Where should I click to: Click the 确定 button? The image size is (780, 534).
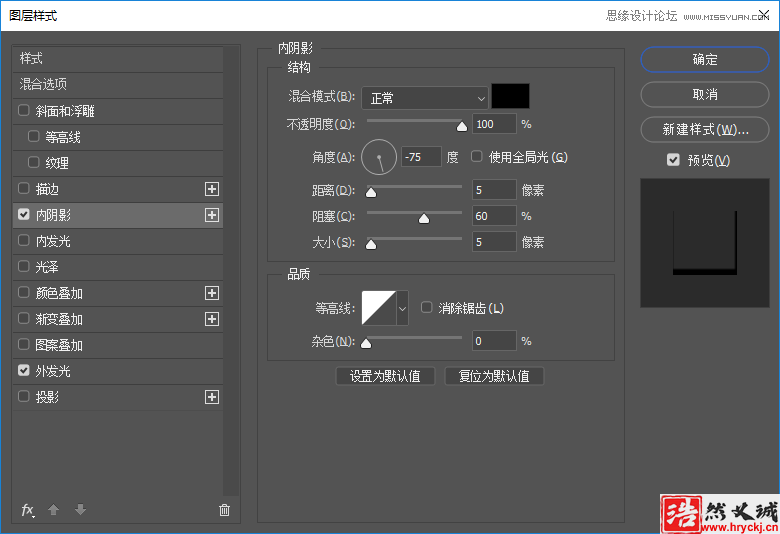click(705, 60)
